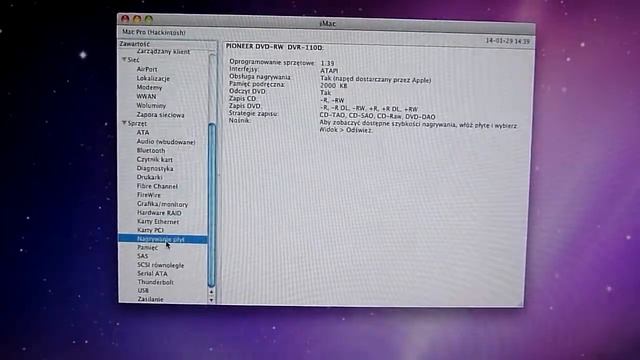Select Lokalizacje in the sidebar

coord(153,78)
